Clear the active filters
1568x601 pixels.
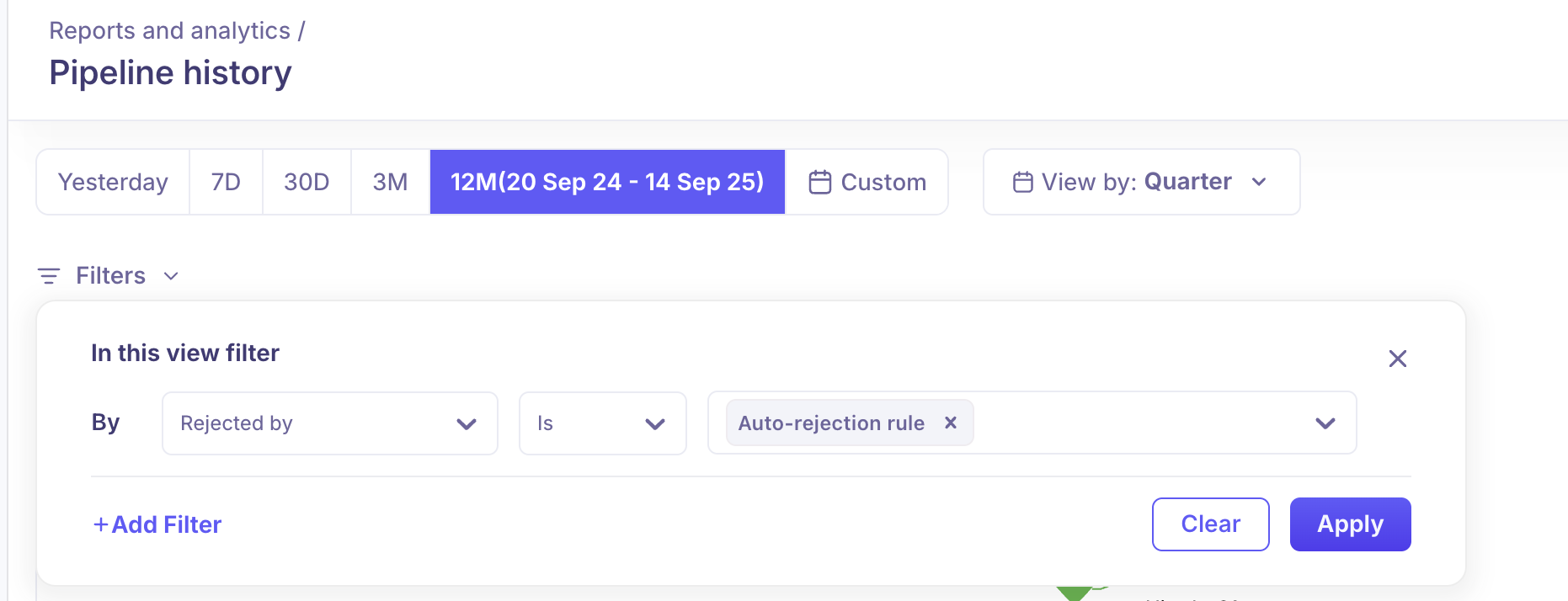click(1210, 524)
